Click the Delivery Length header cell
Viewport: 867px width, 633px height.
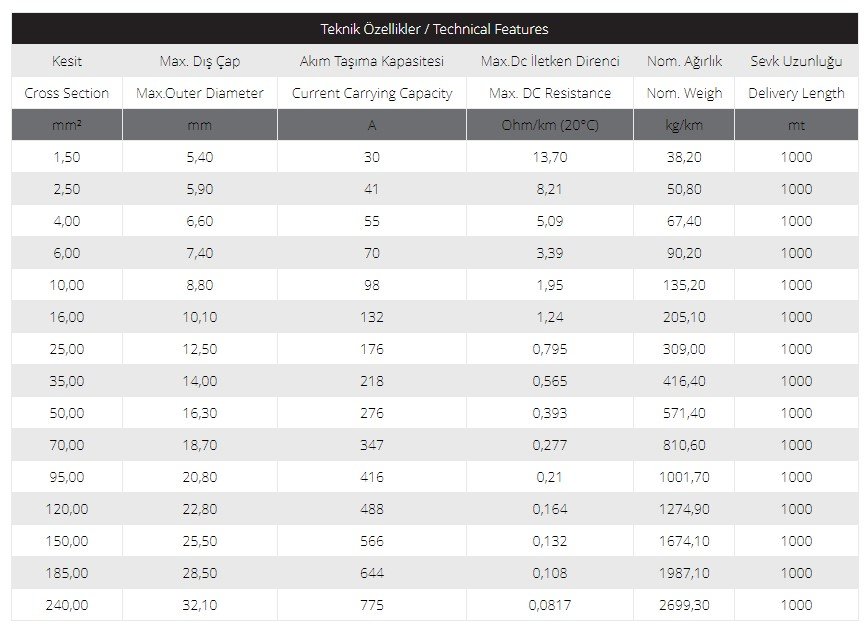coord(796,93)
